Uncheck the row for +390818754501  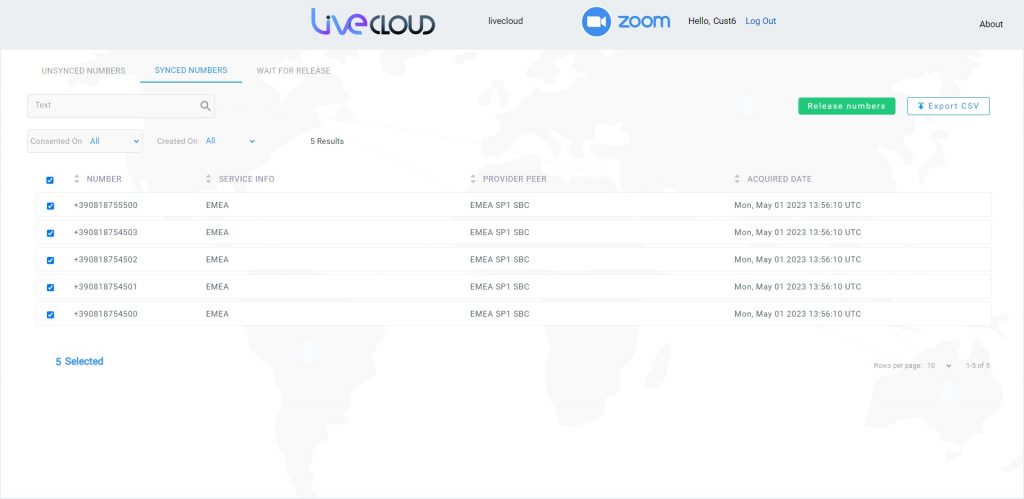(50, 287)
